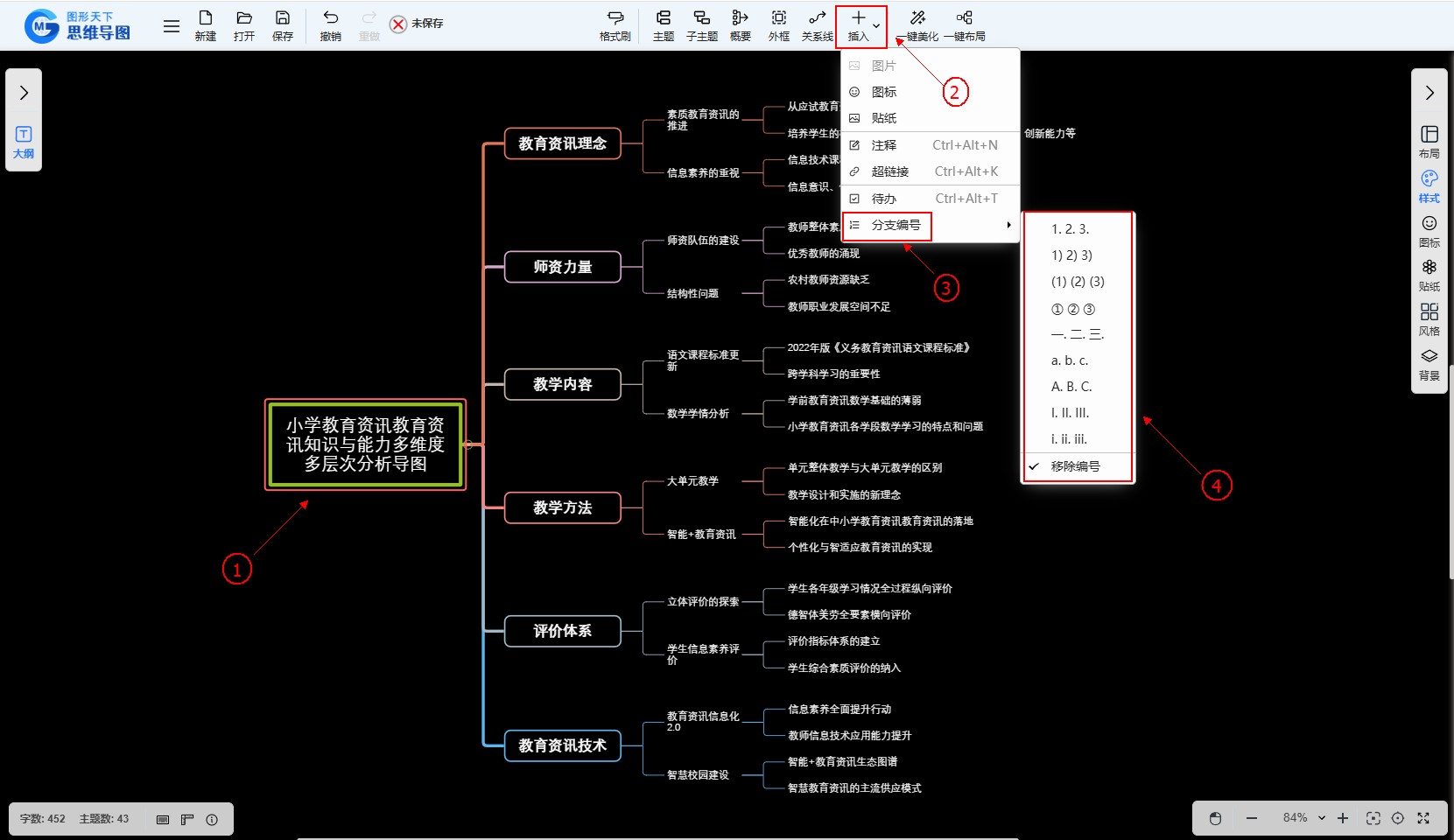1454x840 pixels.
Task: Toggle fullscreen mode in bottom-right corner
Action: 1423,818
